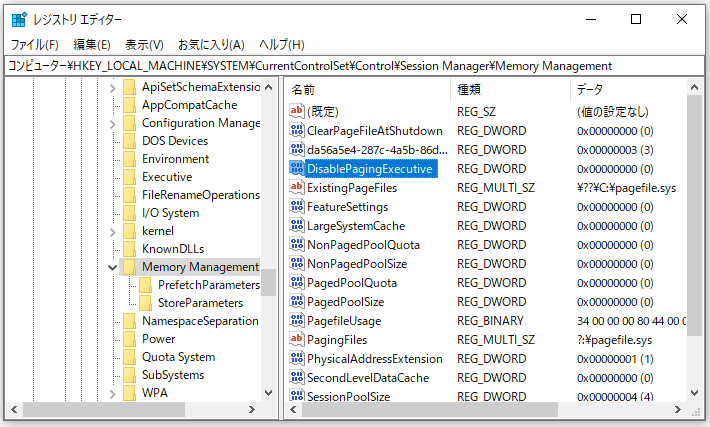The height and width of the screenshot is (427, 710).
Task: Click the PagedPoolQuota value icon
Action: pyautogui.click(x=297, y=283)
